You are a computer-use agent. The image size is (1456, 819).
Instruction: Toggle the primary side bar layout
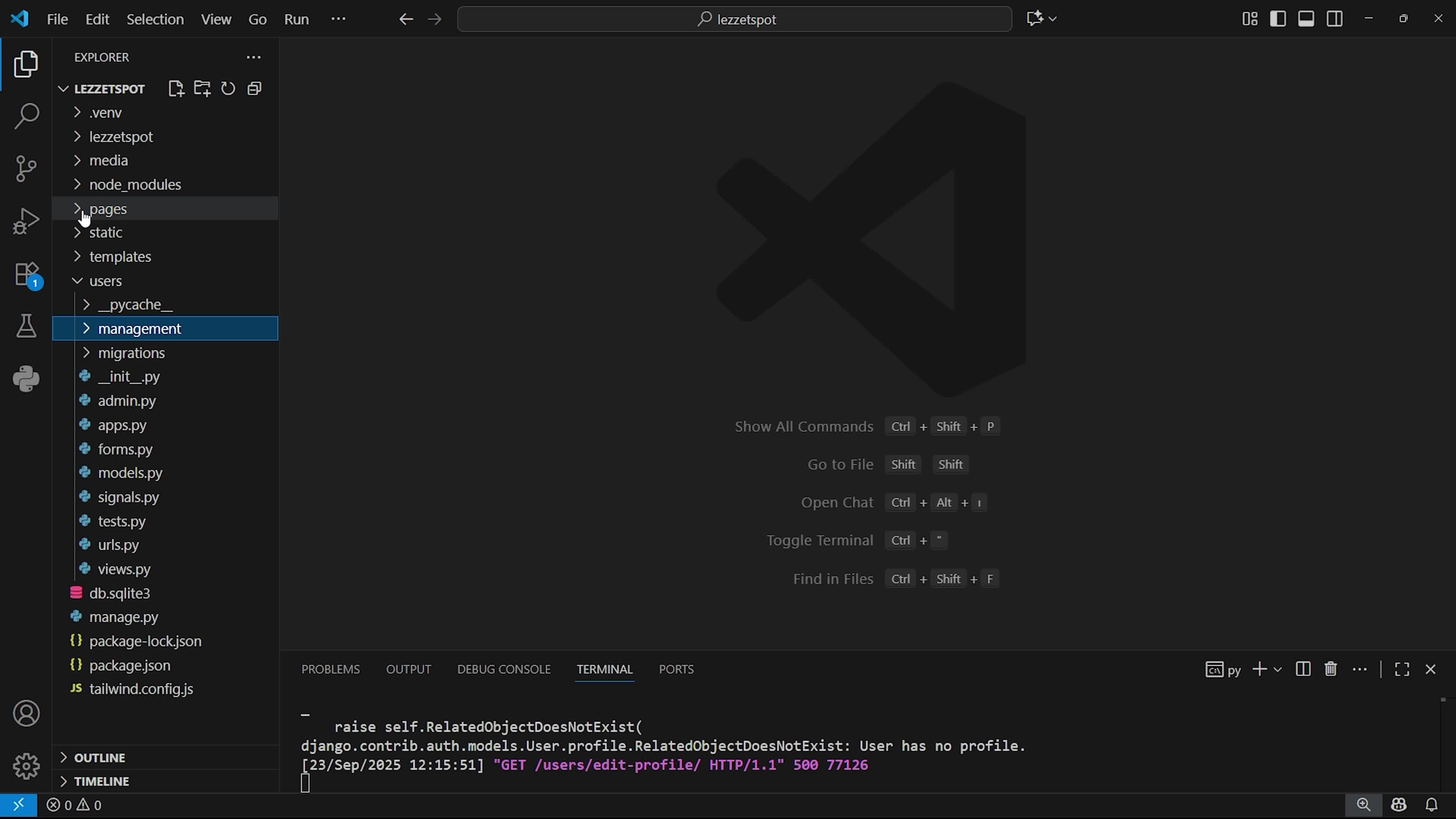pos(1278,19)
